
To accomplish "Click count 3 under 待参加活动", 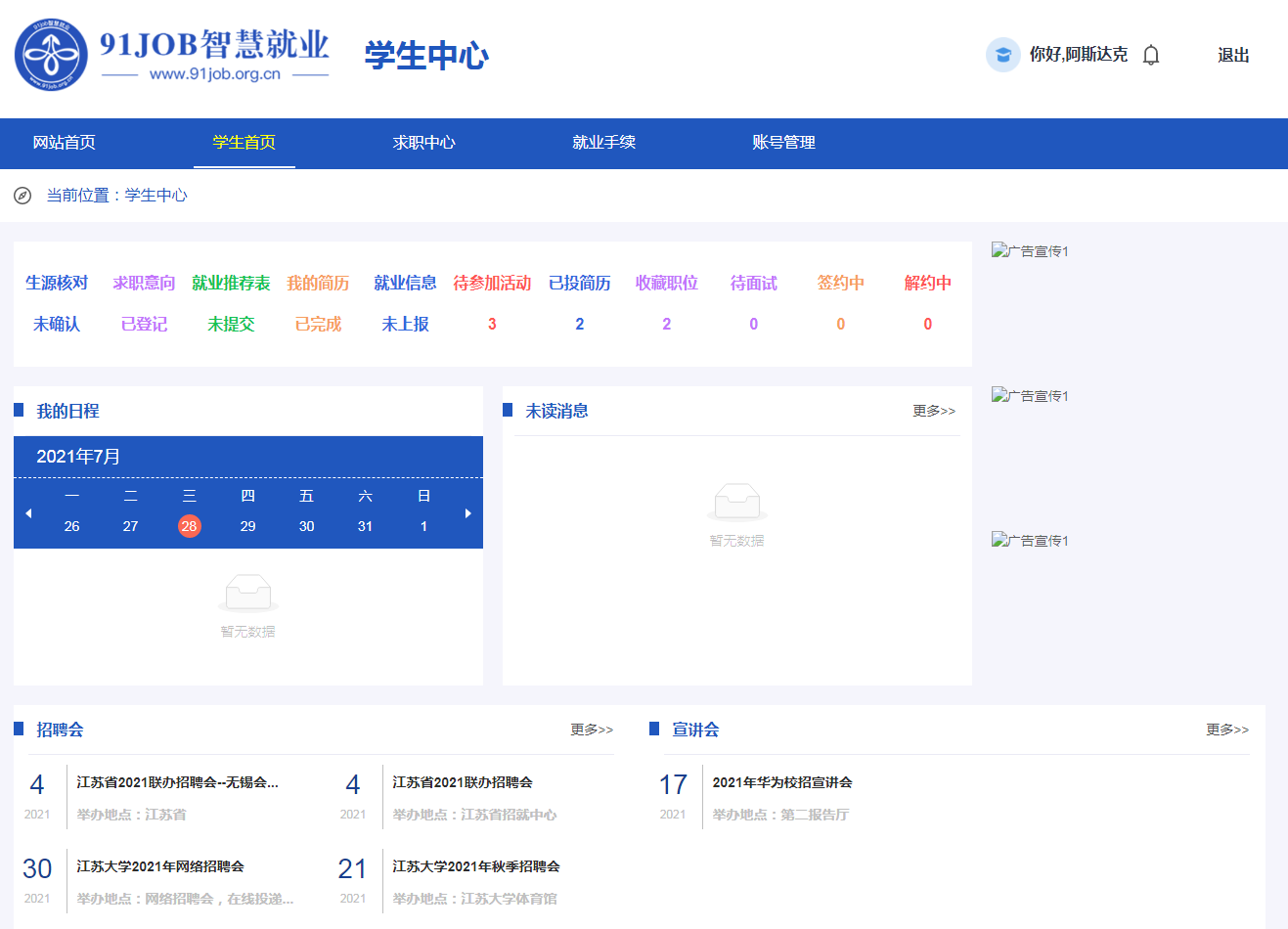I will point(492,324).
